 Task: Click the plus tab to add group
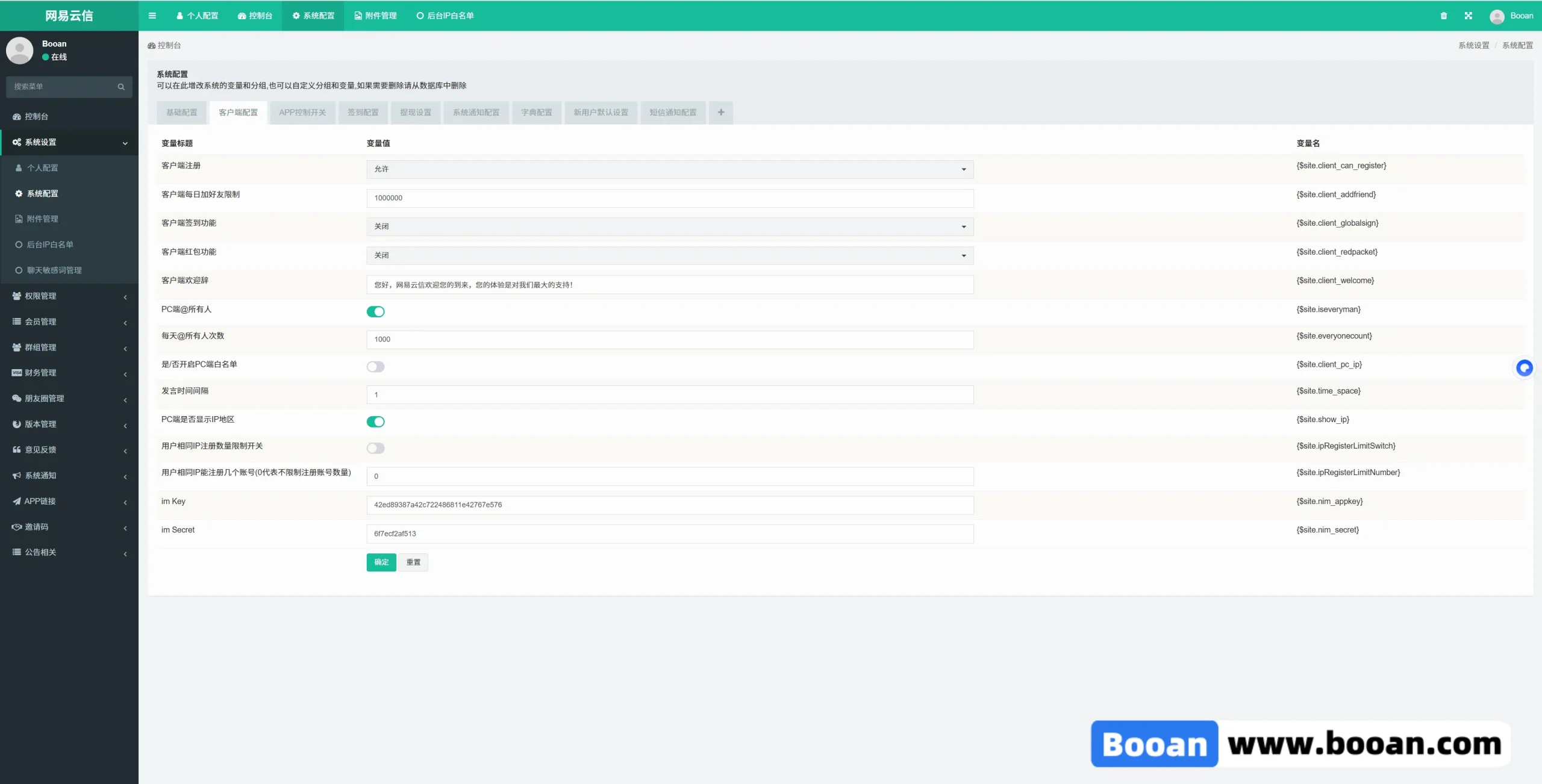click(720, 113)
